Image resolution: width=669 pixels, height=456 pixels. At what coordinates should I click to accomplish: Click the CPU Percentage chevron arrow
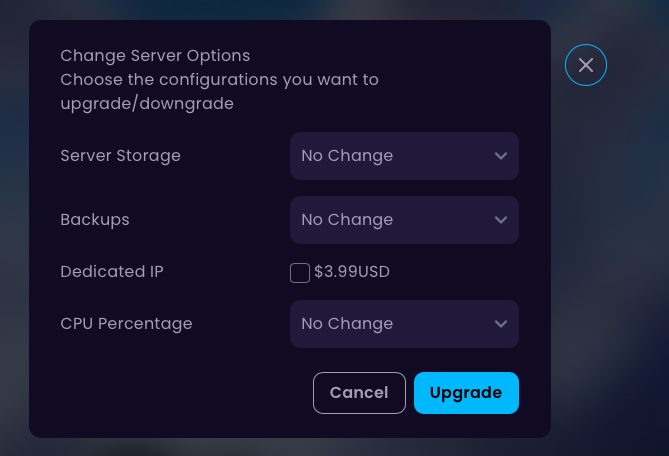500,324
